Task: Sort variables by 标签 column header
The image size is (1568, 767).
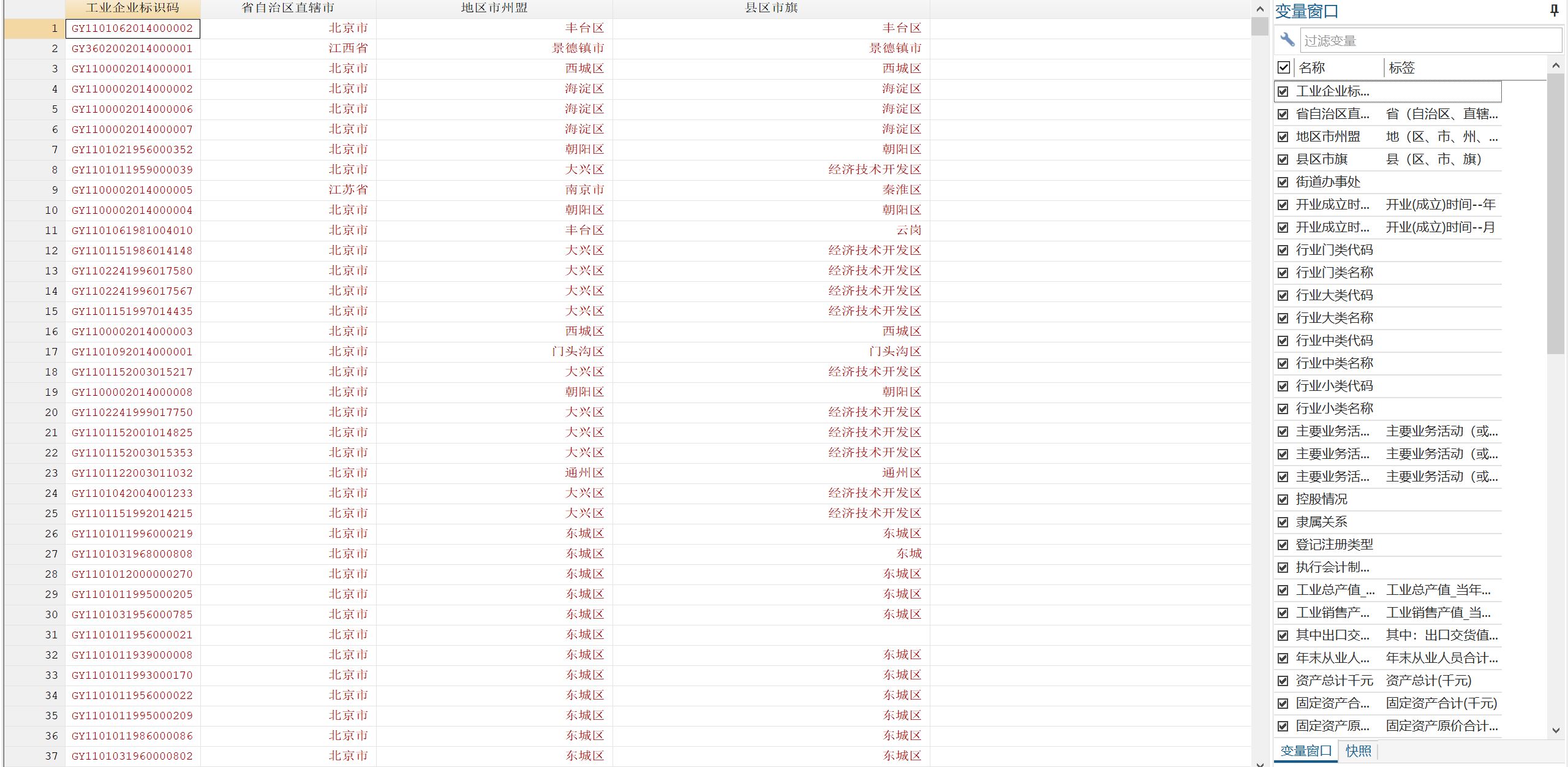Action: [1401, 67]
